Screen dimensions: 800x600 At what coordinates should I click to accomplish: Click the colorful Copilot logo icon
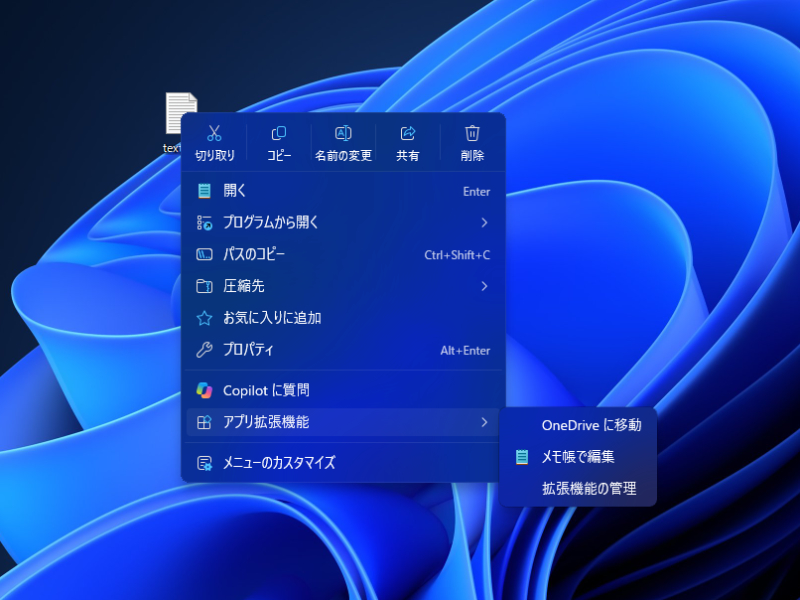[204, 390]
